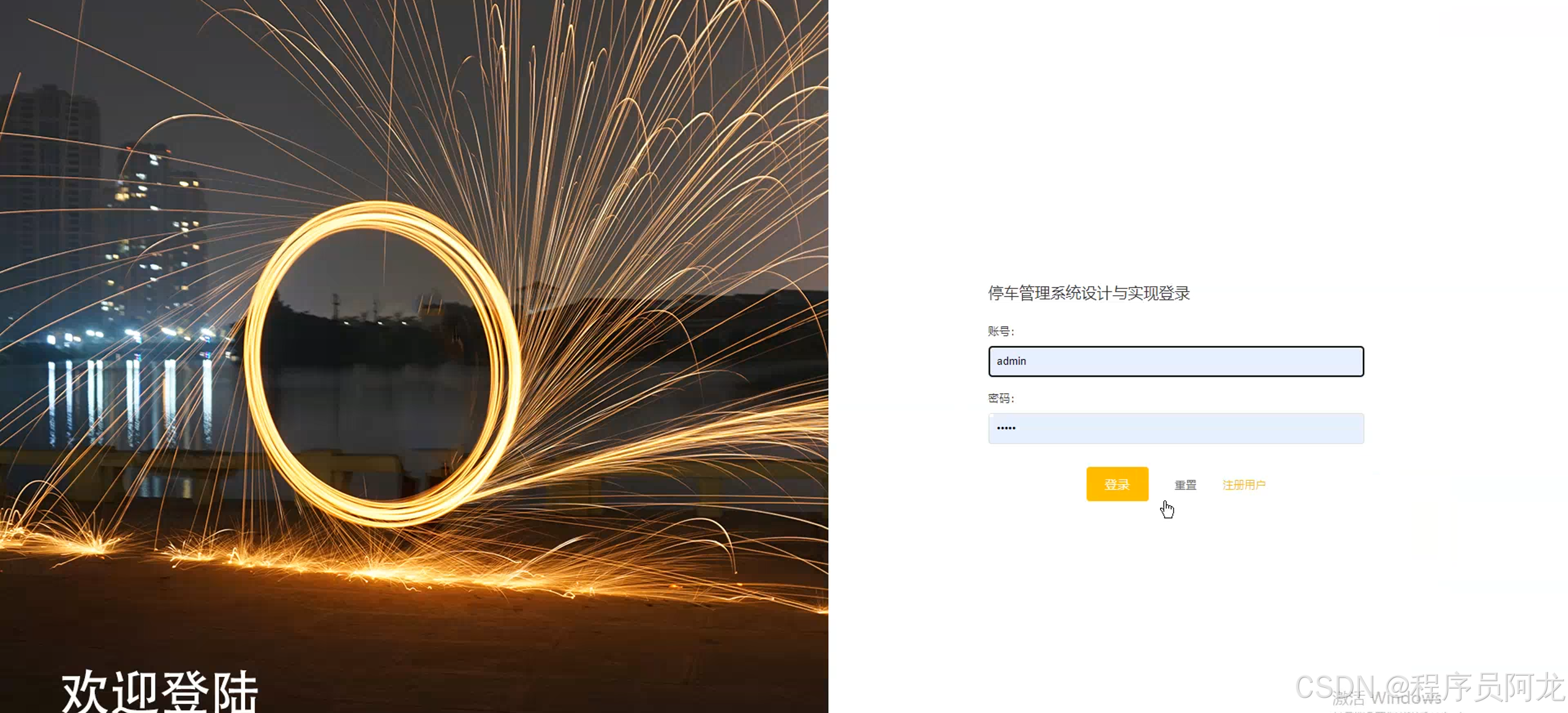
Task: Click the white light reflections on the water
Action: click(129, 398)
